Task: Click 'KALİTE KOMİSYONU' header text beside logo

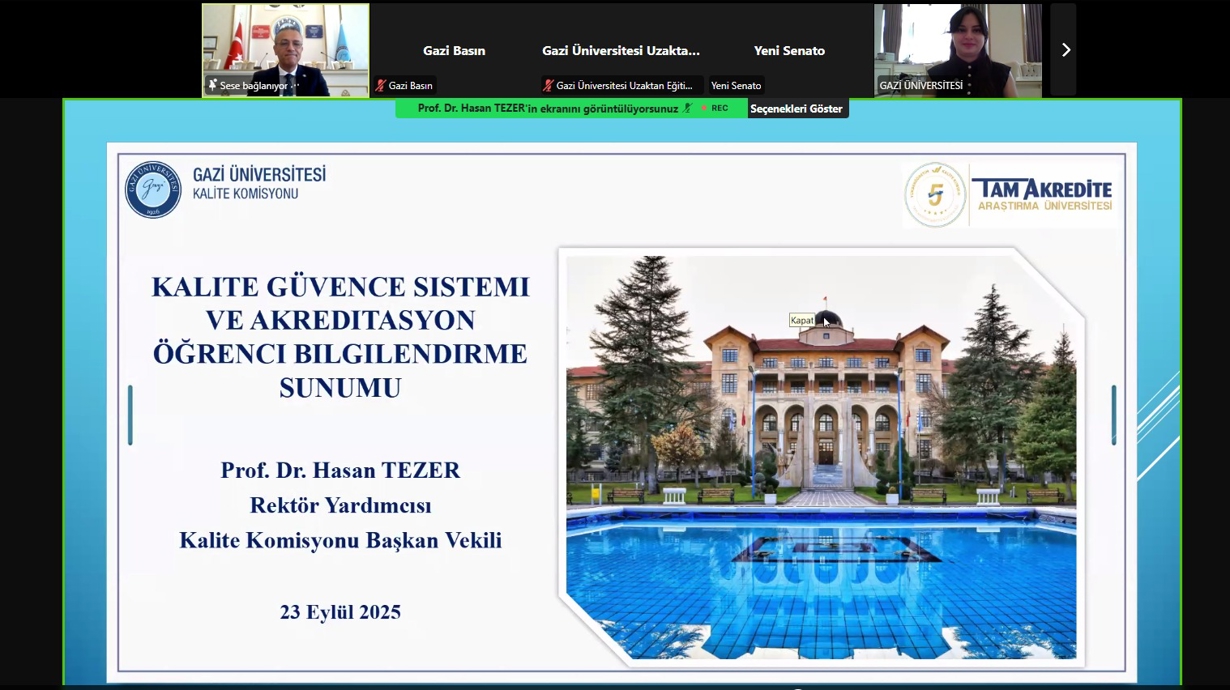Action: coord(246,194)
